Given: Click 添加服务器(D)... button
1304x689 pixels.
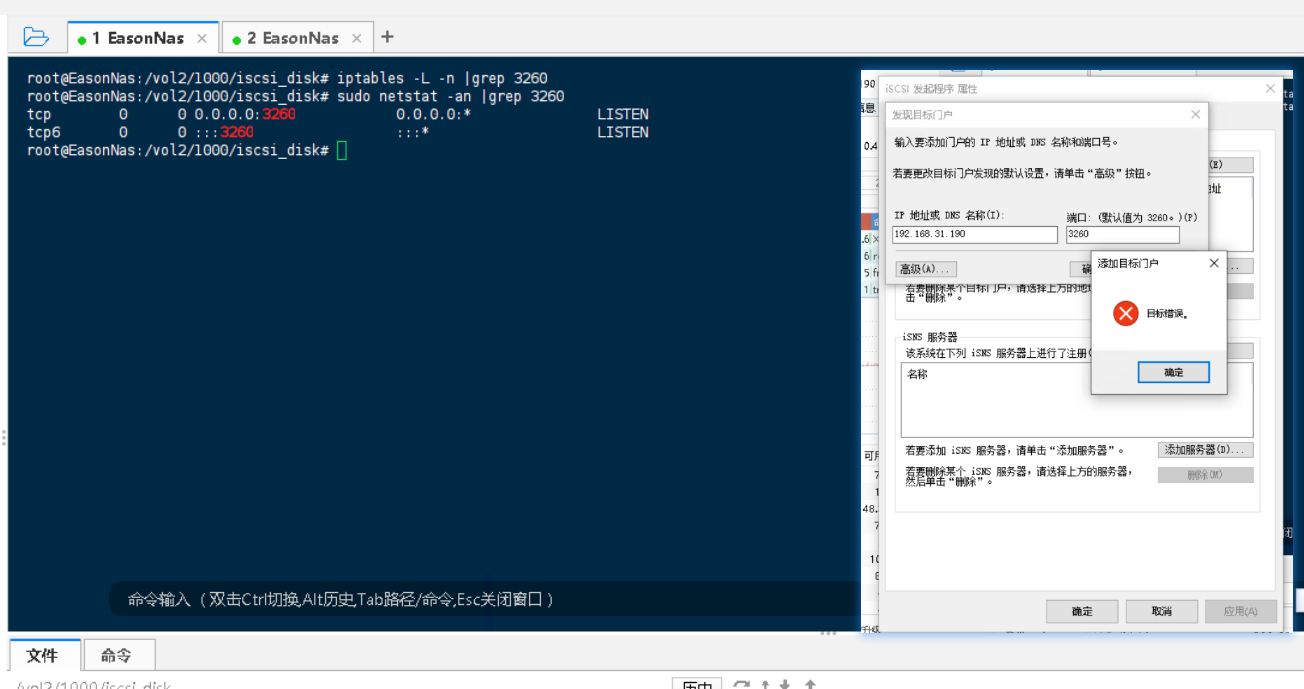Looking at the screenshot, I should pyautogui.click(x=1205, y=450).
